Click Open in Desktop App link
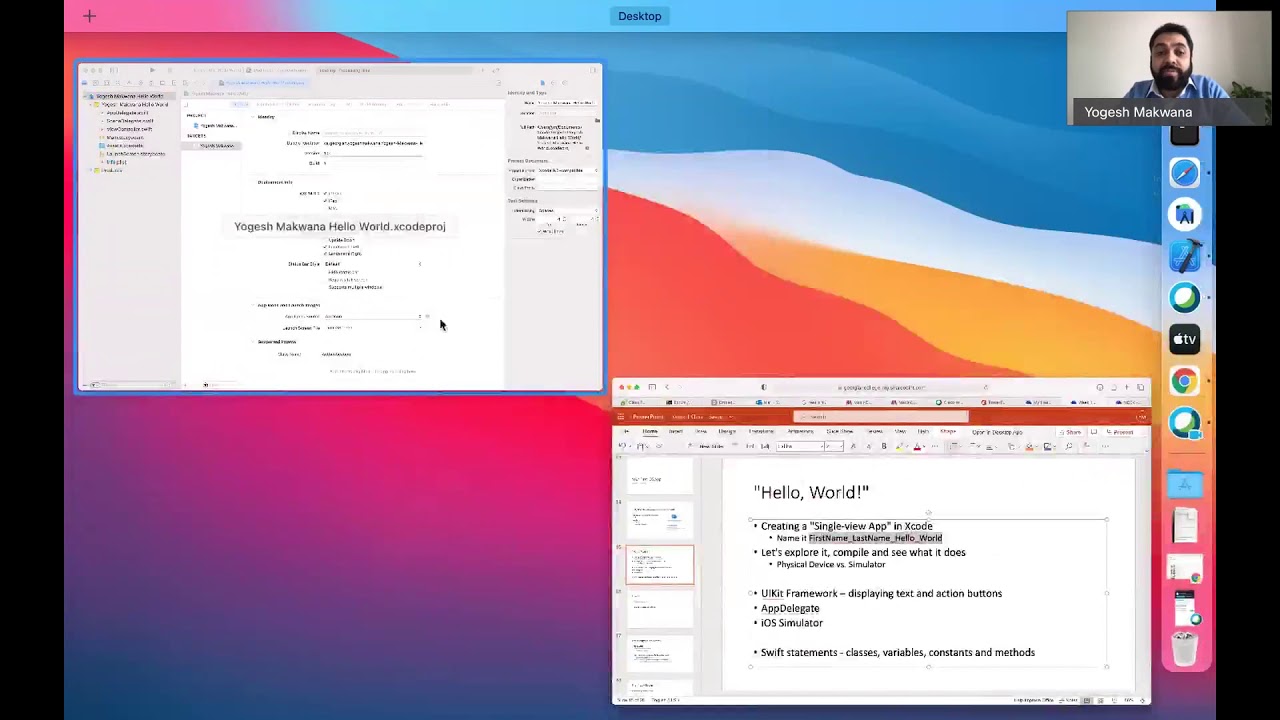This screenshot has height=720, width=1280. 997,432
